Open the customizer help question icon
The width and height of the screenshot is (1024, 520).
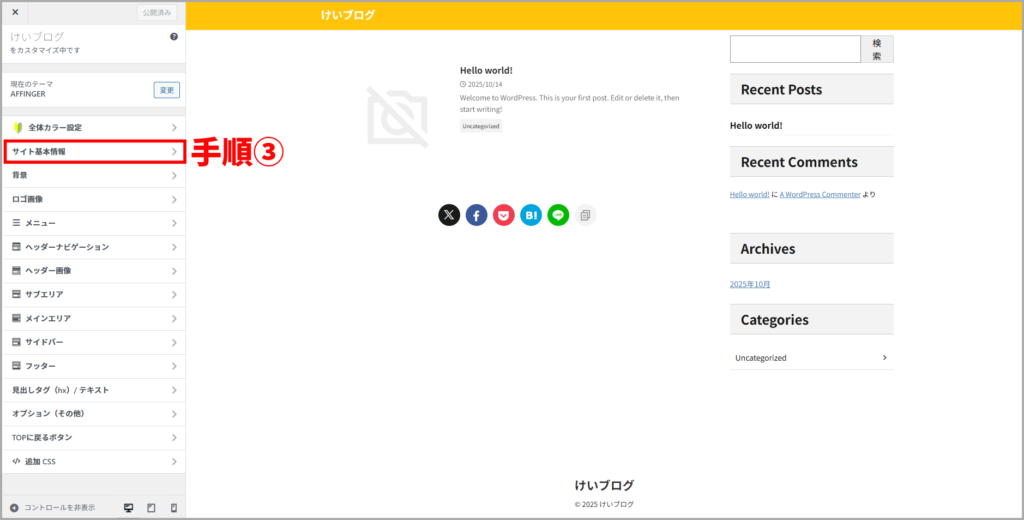(x=174, y=36)
